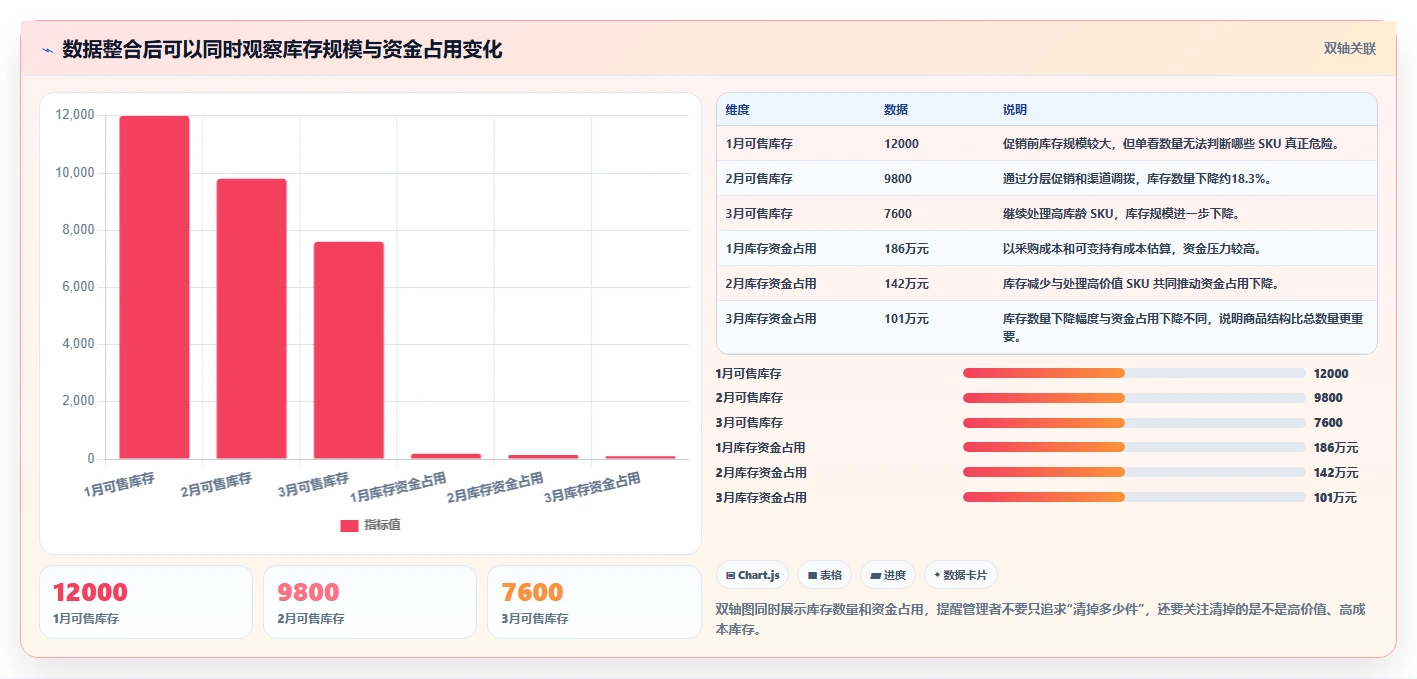Viewport: 1417px width, 679px height.
Task: Click the 186万元 cell in the table
Action: 906,249
